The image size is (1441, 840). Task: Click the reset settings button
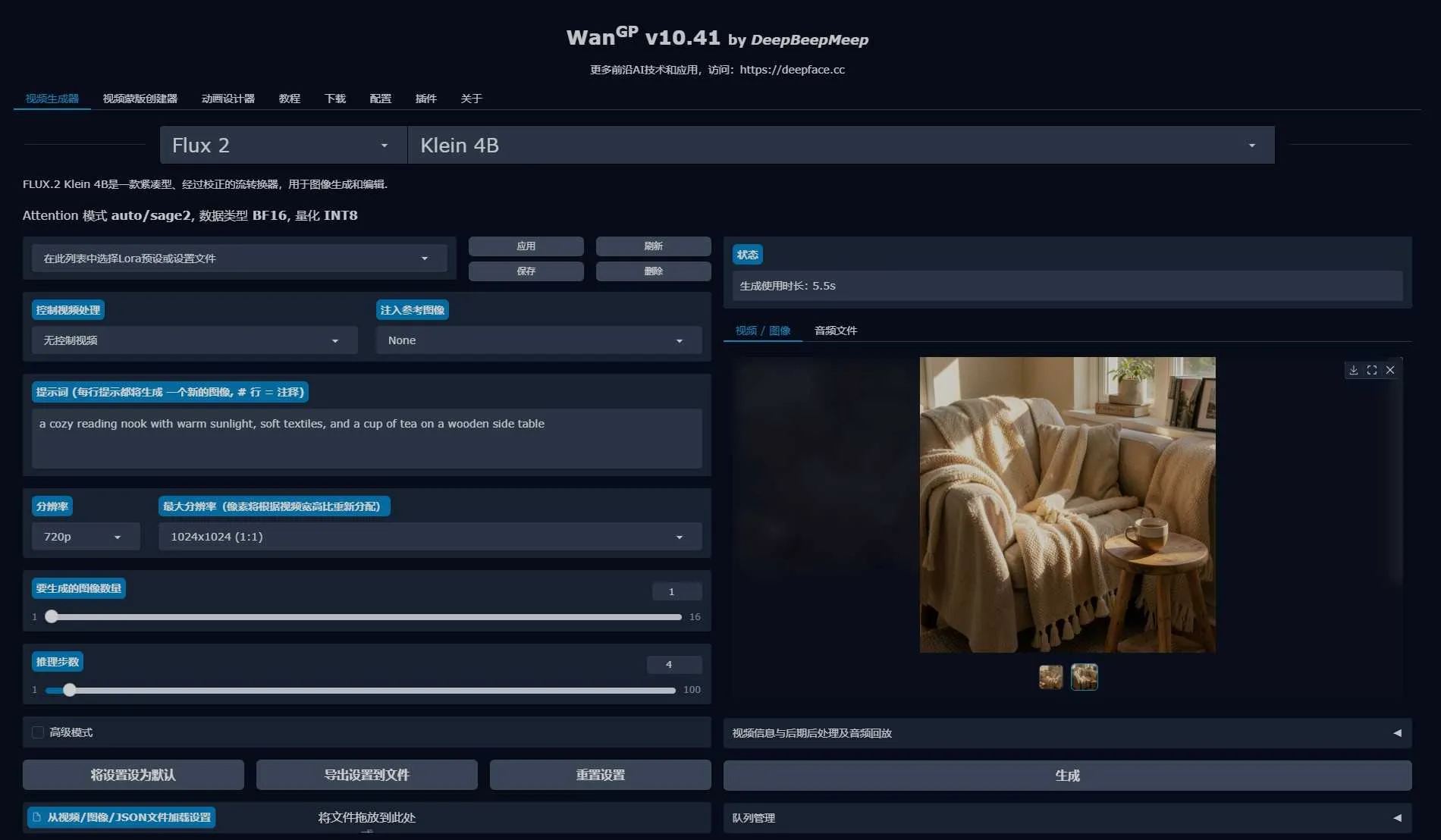tap(600, 775)
